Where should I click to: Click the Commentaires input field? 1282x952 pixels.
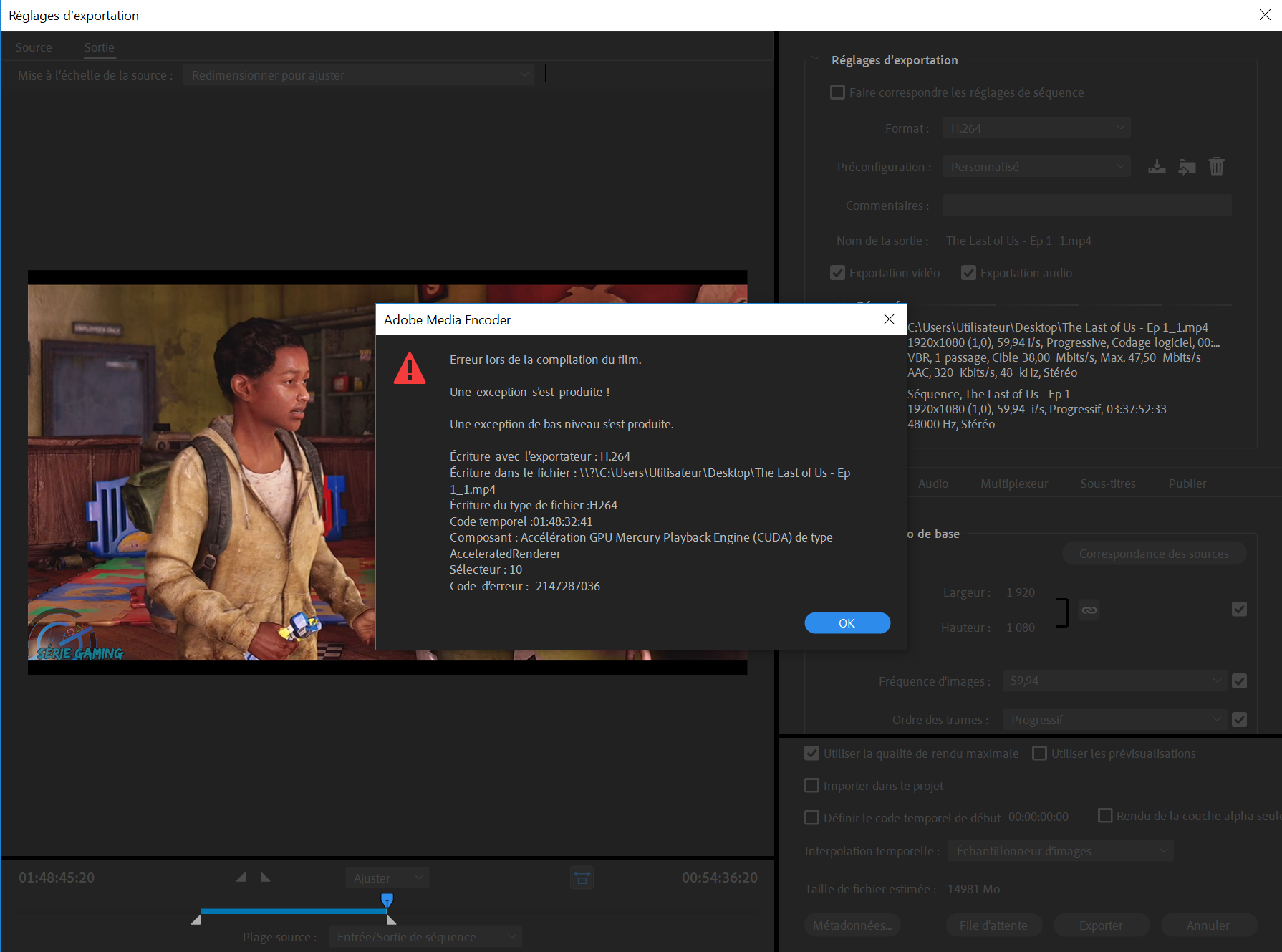tap(1087, 206)
